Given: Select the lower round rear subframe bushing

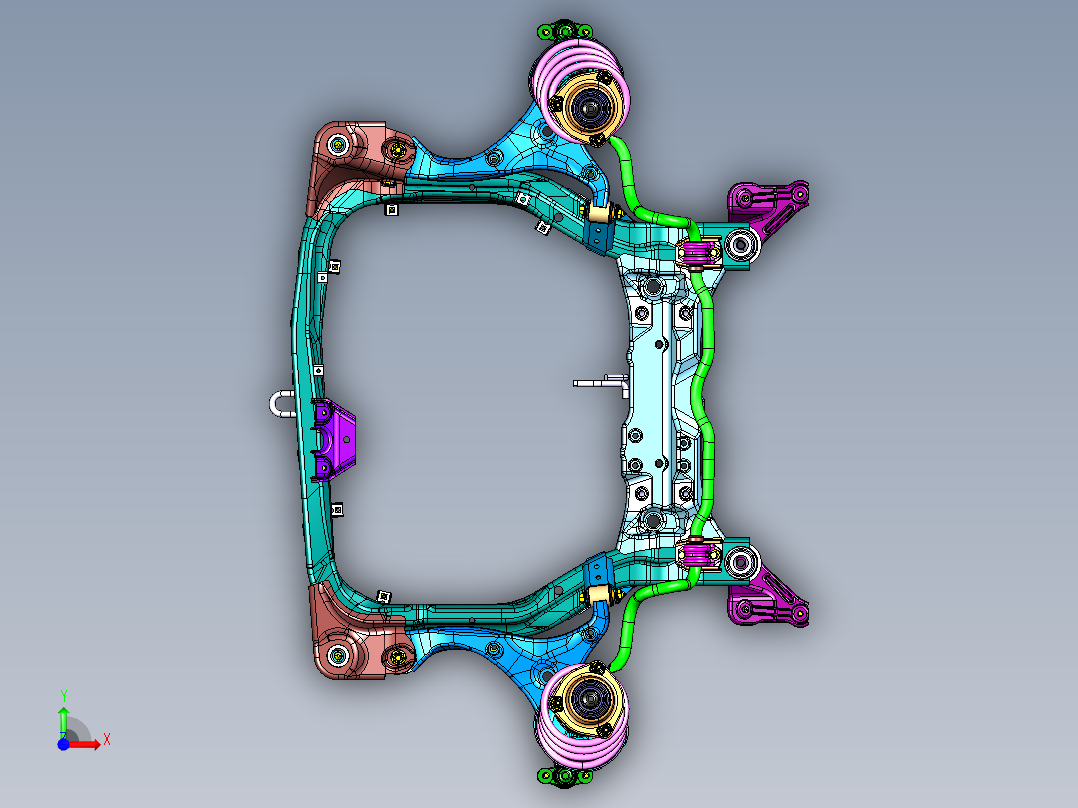Looking at the screenshot, I should point(741,563).
